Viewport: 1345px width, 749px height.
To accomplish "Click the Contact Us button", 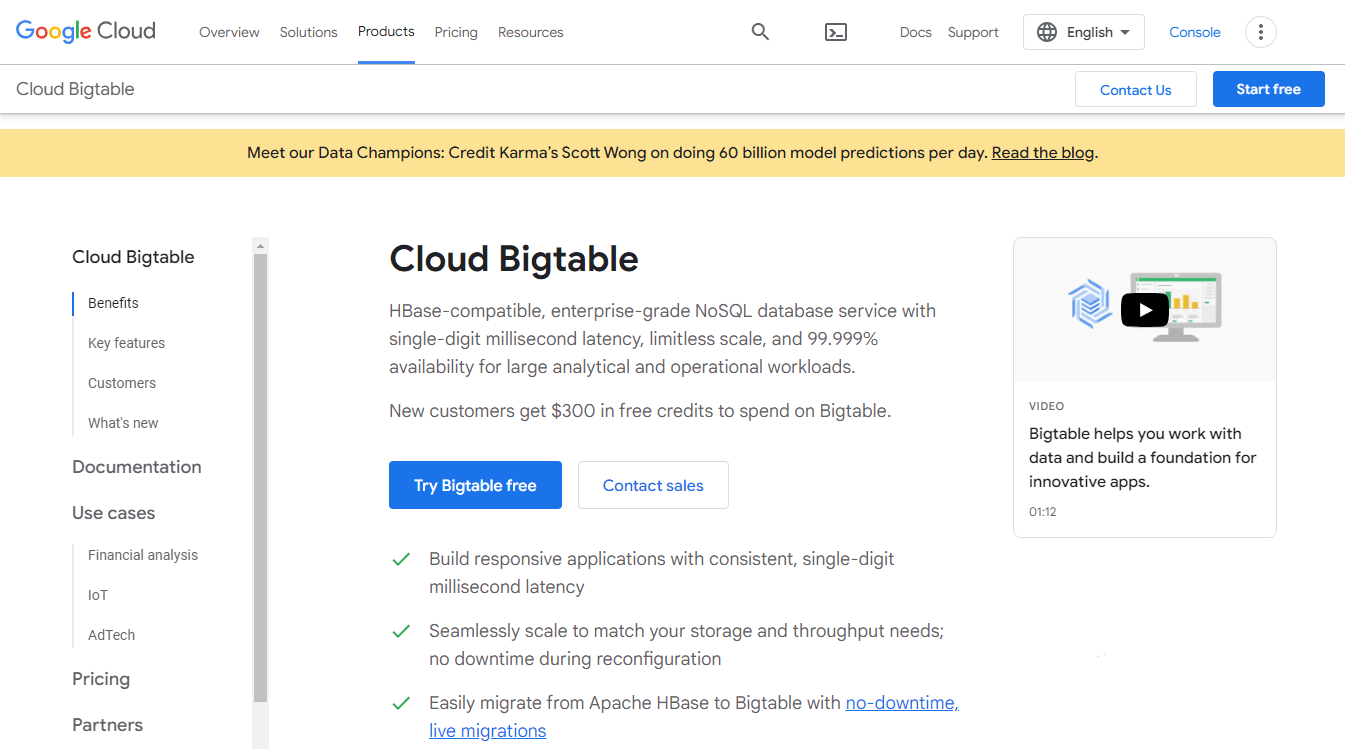I will 1136,89.
